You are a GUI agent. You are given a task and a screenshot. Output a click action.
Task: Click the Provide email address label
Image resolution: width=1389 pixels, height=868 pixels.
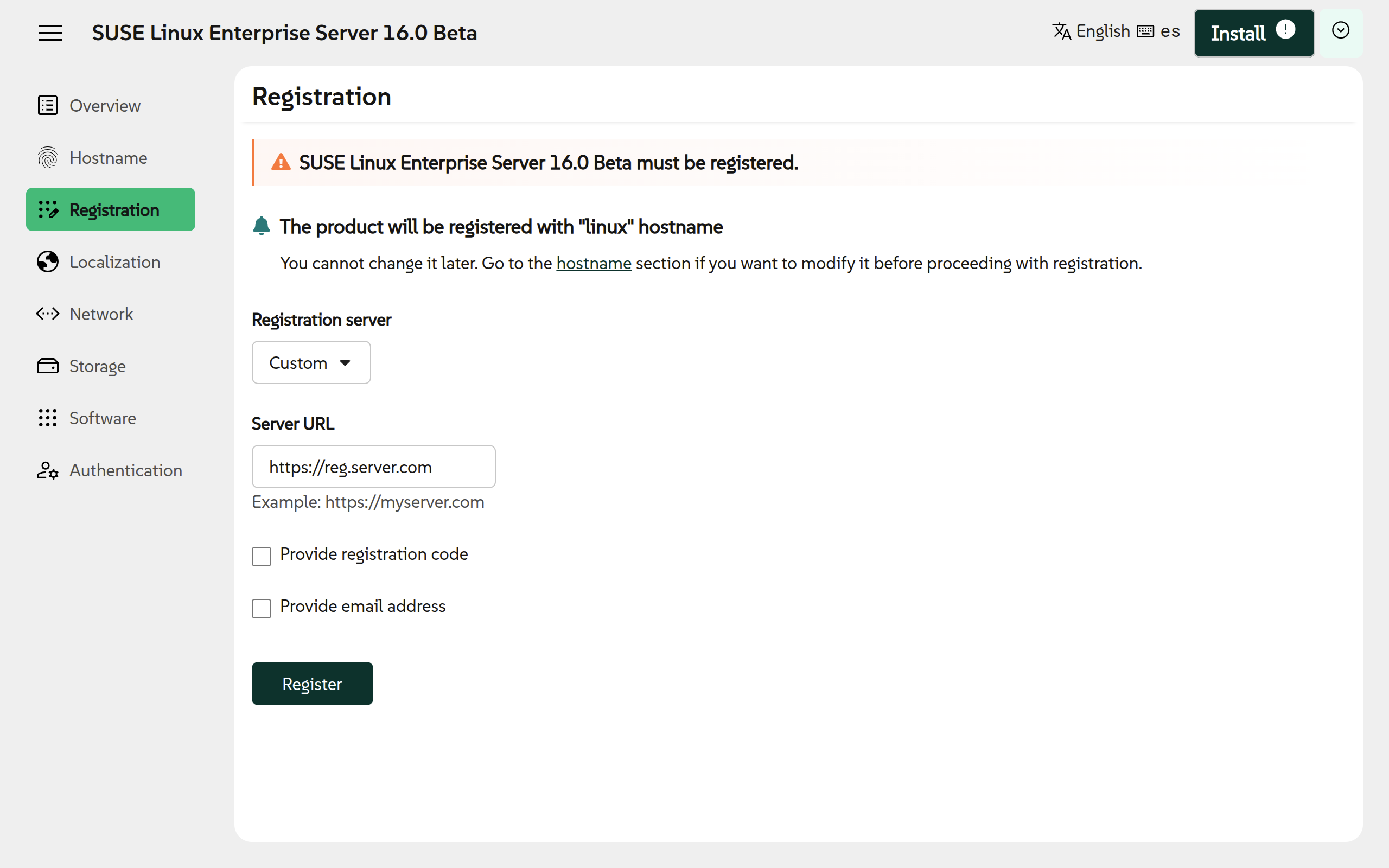(x=363, y=606)
